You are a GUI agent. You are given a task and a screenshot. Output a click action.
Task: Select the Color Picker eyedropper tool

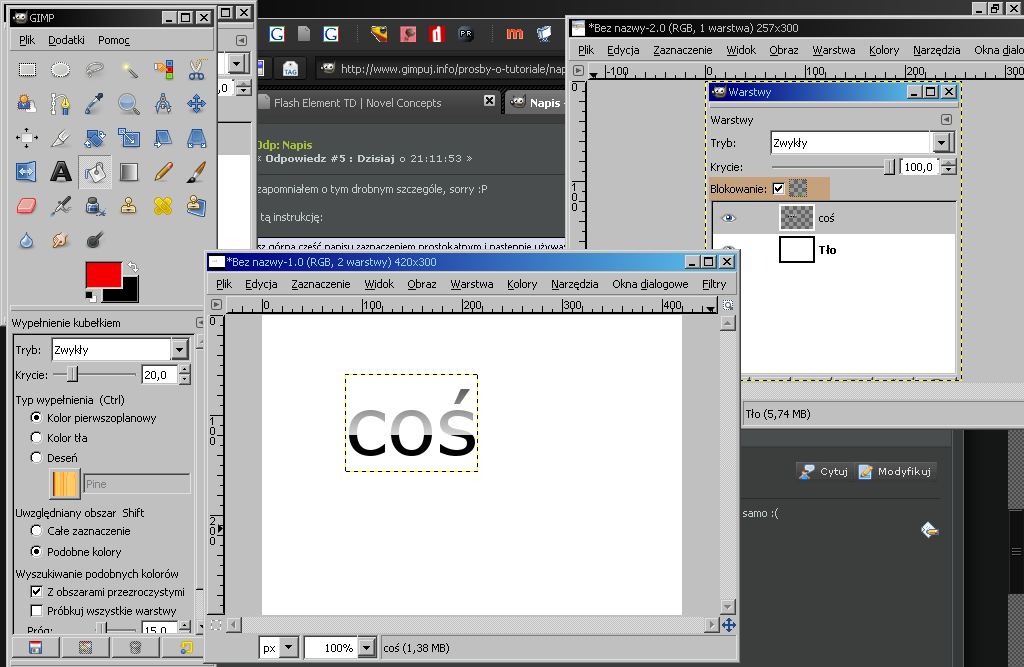pyautogui.click(x=95, y=103)
